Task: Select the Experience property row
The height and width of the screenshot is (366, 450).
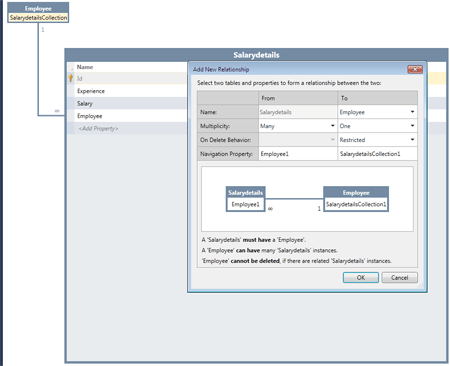Action: pyautogui.click(x=127, y=91)
